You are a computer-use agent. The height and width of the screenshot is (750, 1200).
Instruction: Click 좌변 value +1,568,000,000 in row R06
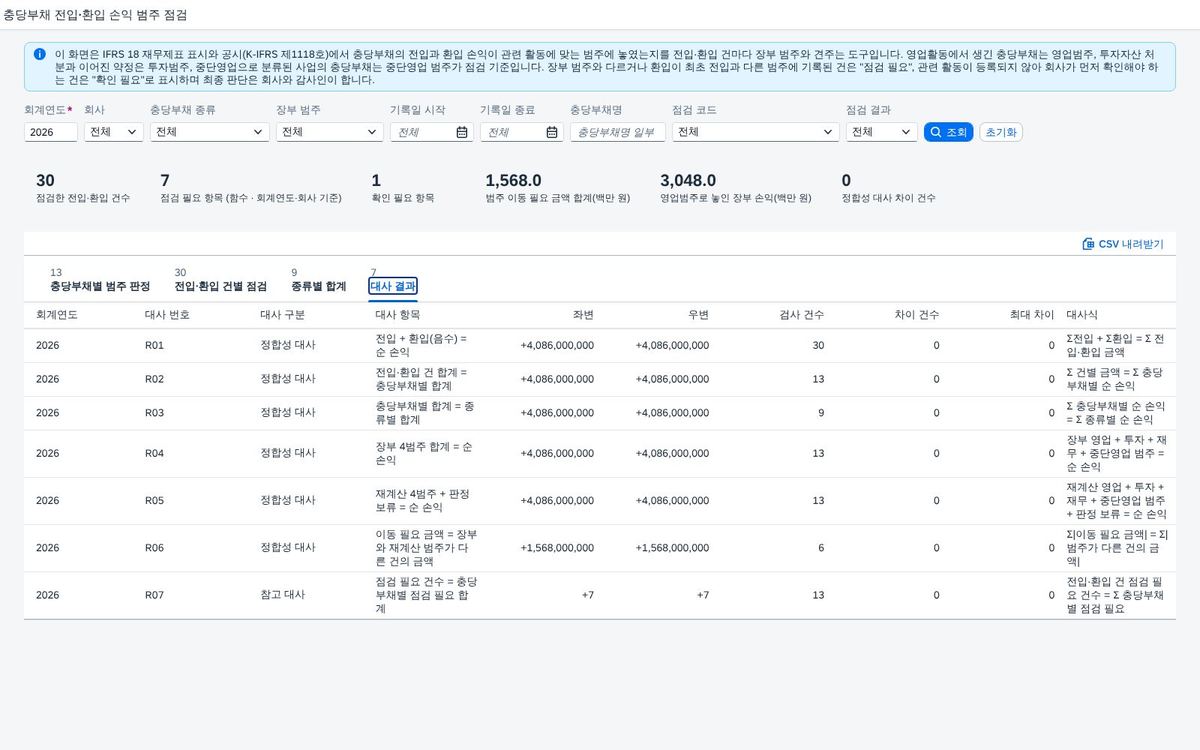[557, 548]
